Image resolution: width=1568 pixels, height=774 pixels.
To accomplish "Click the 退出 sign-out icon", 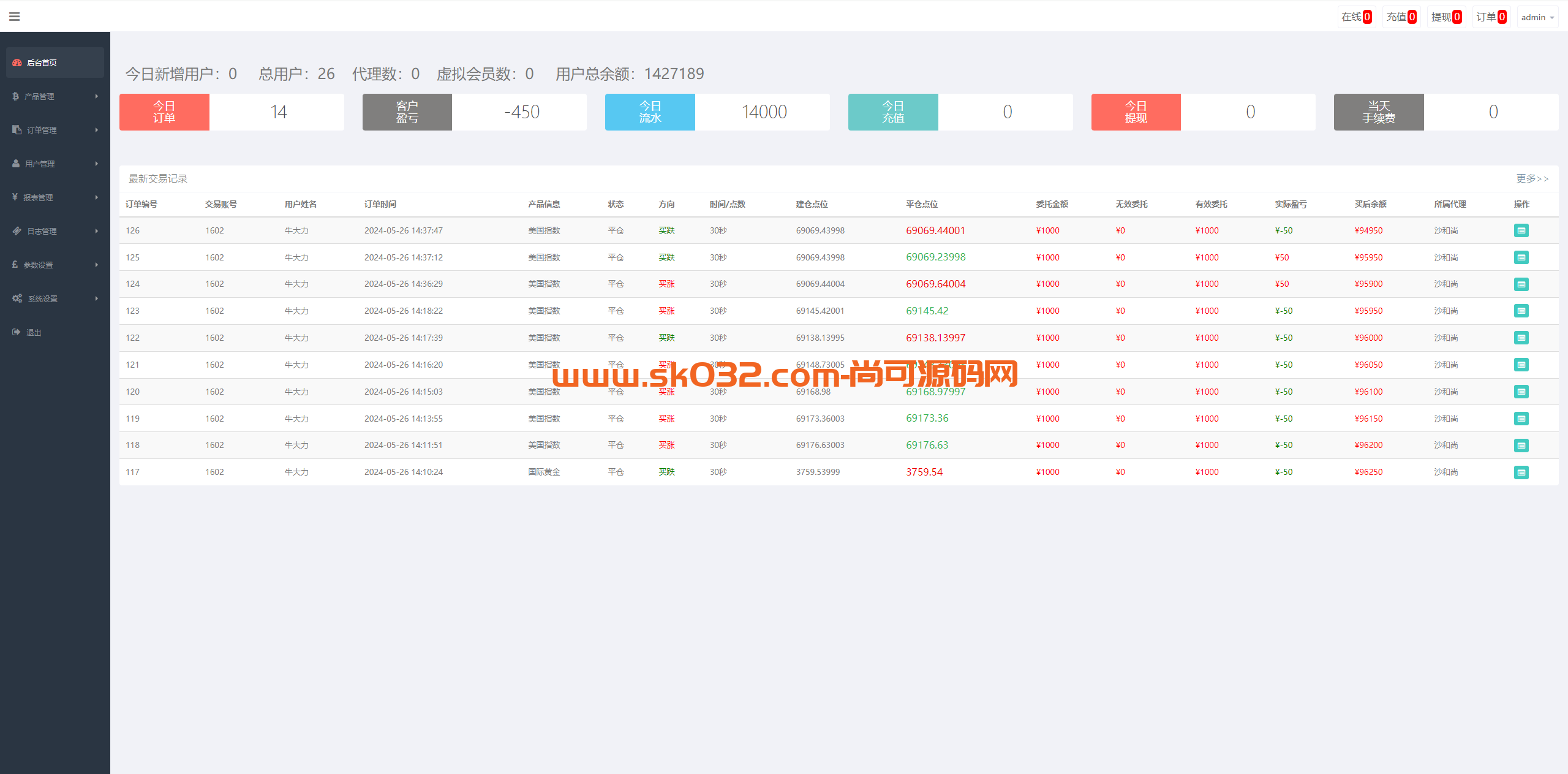I will [x=17, y=332].
